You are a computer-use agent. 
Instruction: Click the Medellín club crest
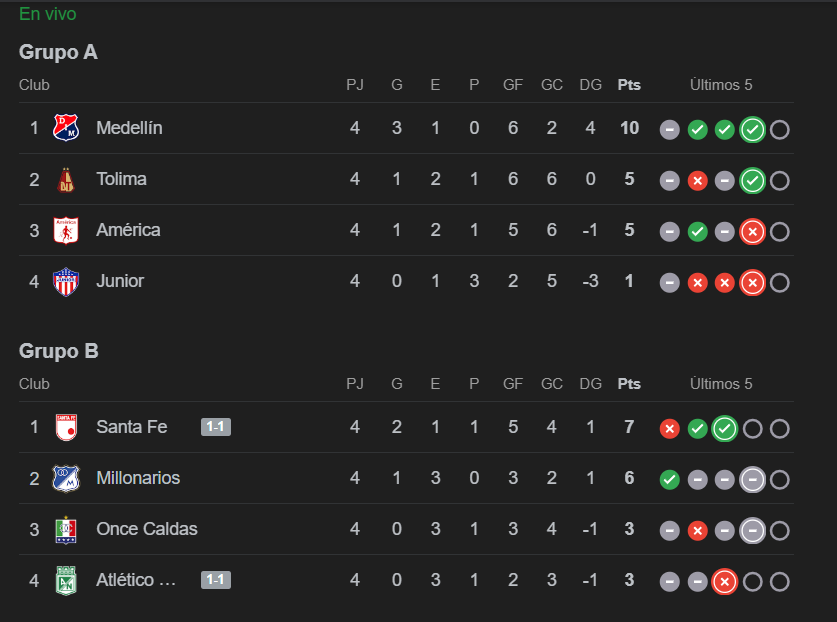[66, 128]
